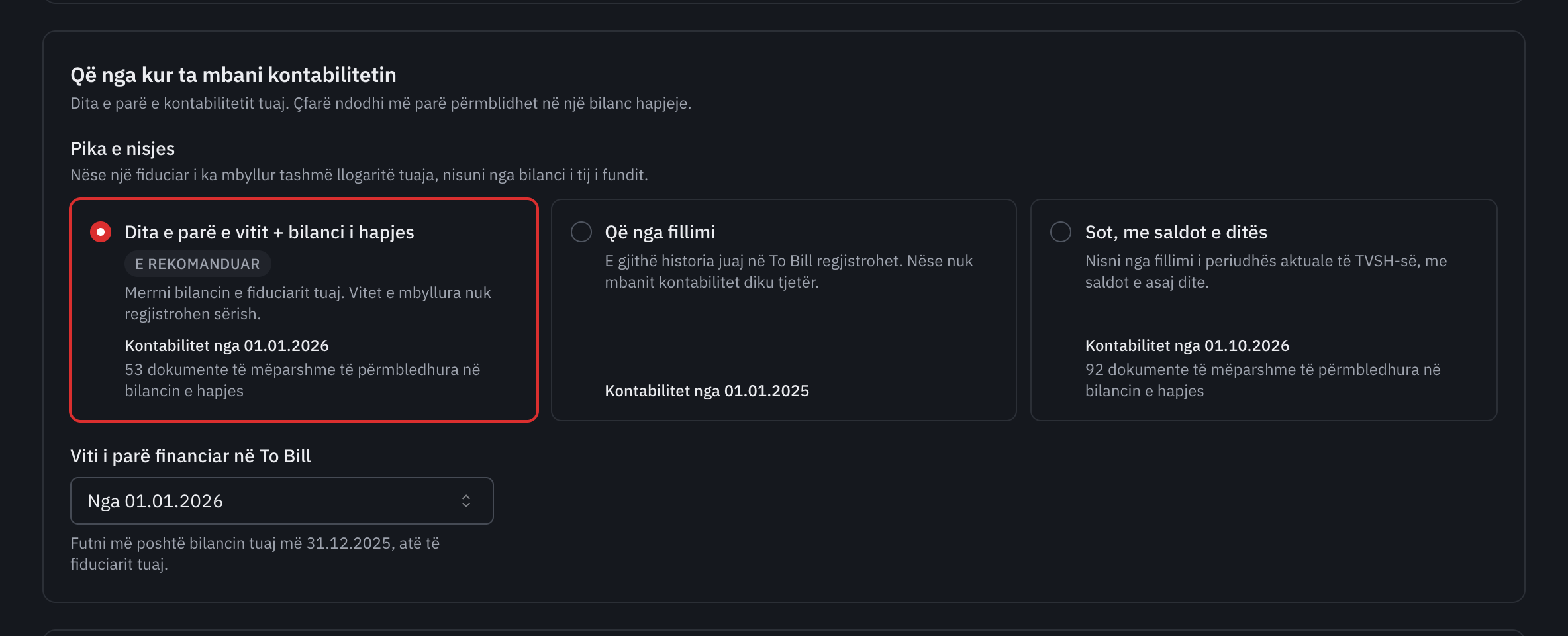This screenshot has width=1568, height=636.
Task: Choose the 'Sot, me saldot e ditës' radio option
Action: coord(1061,232)
